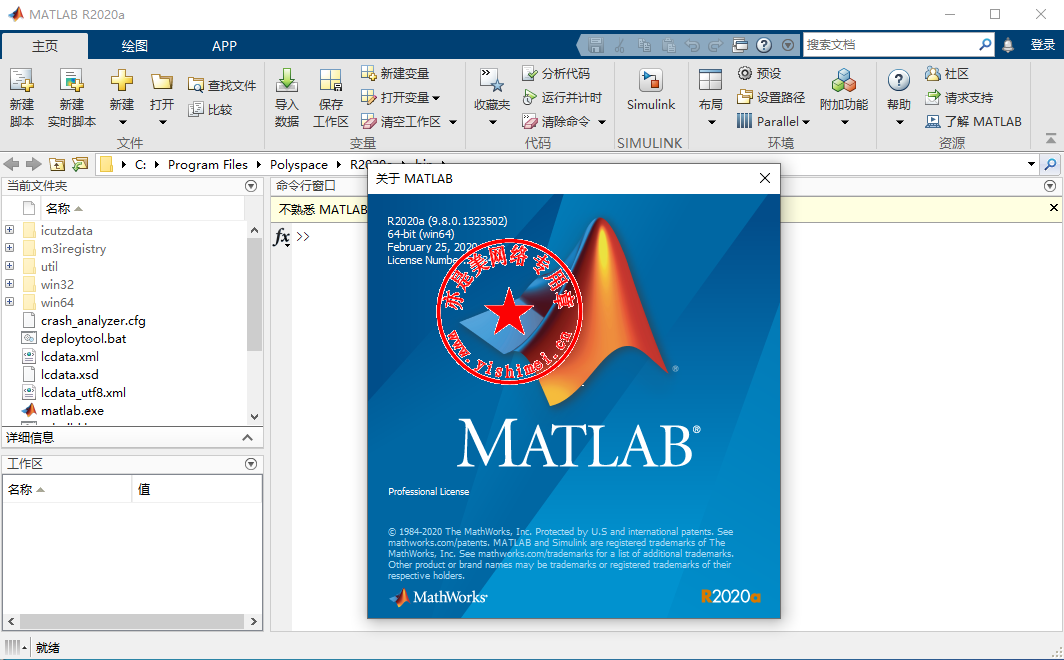Open 工作区 panel actions menu
This screenshot has height=660, width=1064.
(251, 464)
